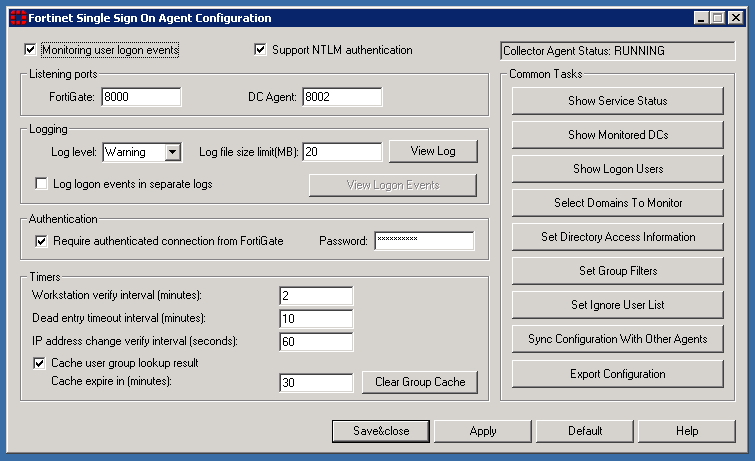
Task: Click IP address change verify interval field
Action: tap(316, 342)
